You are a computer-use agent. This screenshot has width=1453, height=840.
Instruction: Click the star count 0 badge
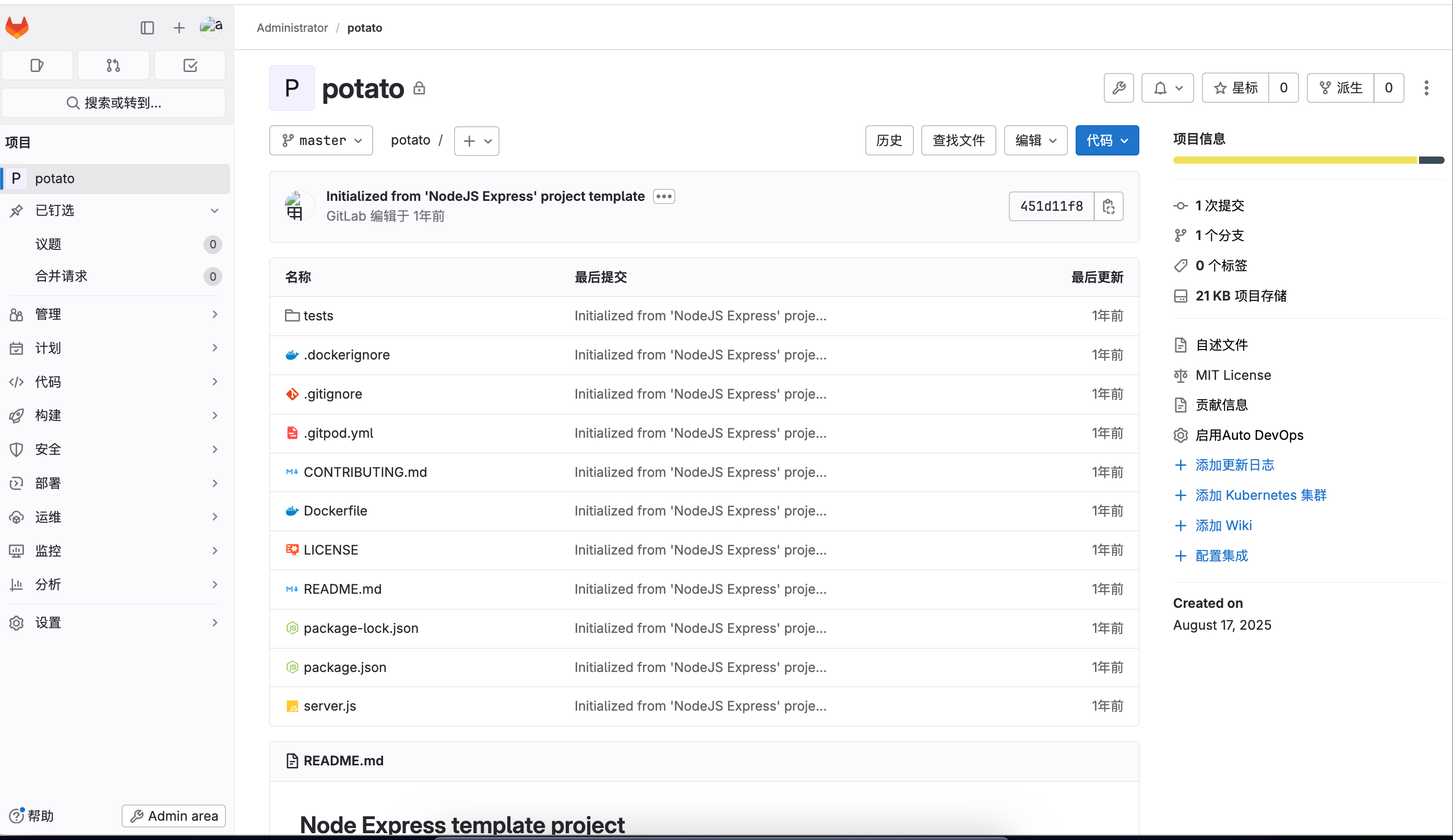pos(1283,88)
